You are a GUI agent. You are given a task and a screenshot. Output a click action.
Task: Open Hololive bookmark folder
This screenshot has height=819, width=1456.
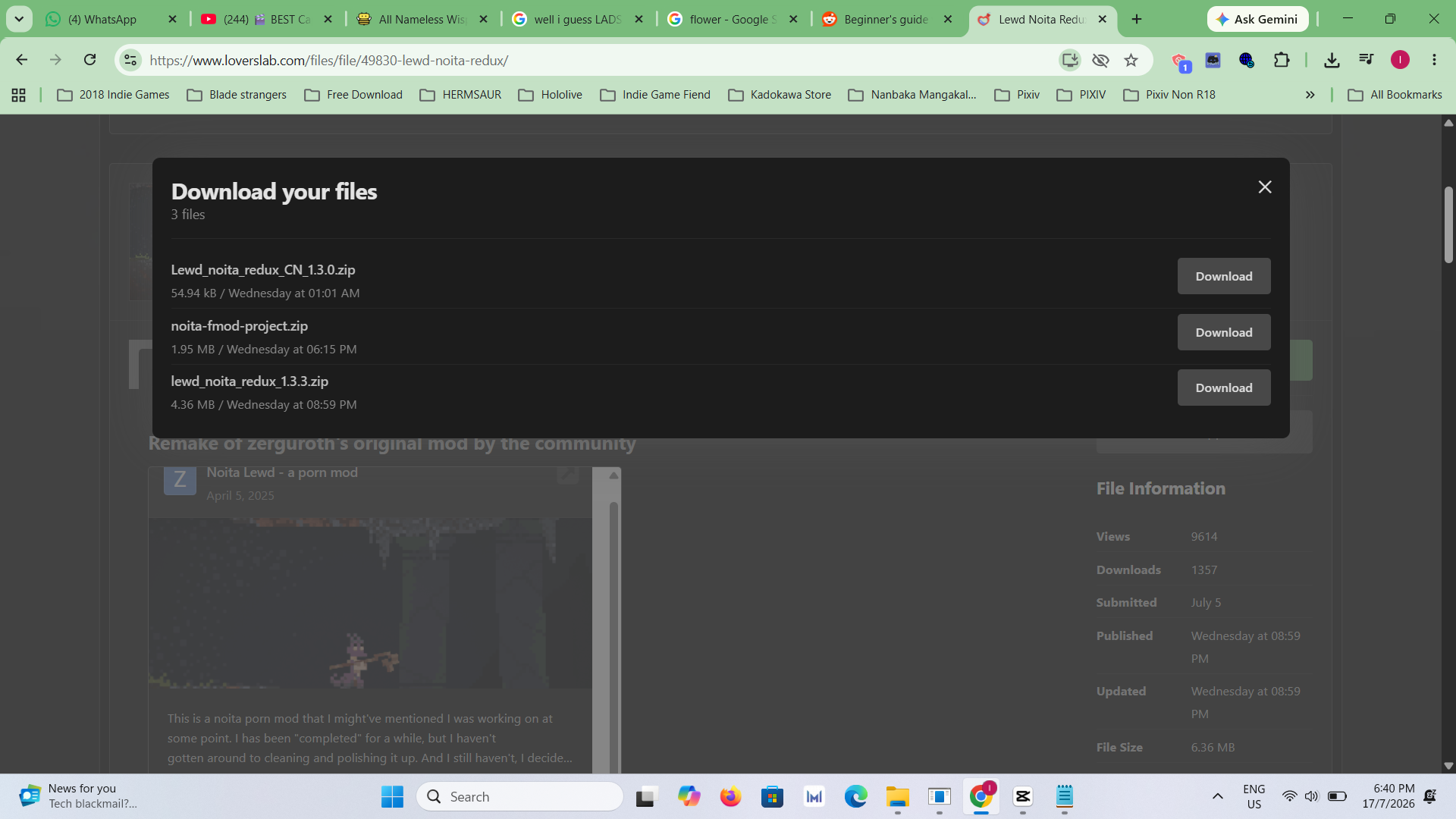point(551,95)
